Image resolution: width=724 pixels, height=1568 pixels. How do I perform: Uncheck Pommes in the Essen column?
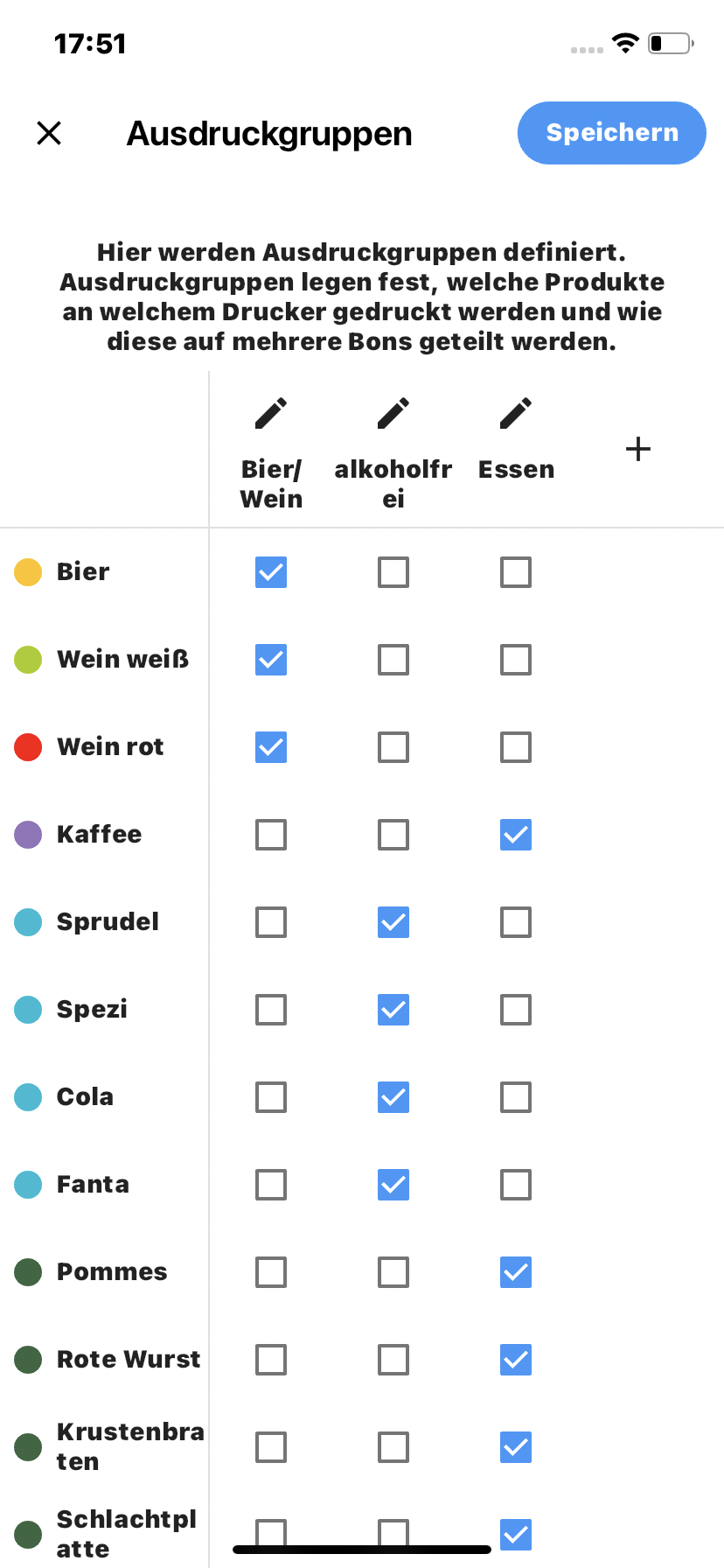[516, 1272]
